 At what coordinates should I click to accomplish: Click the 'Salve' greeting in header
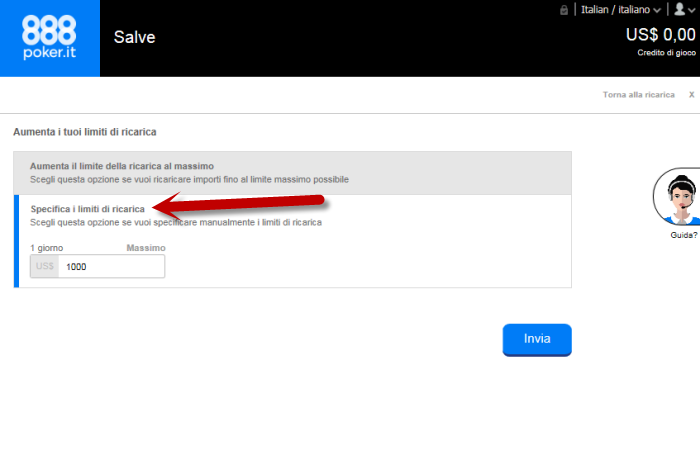pos(134,38)
